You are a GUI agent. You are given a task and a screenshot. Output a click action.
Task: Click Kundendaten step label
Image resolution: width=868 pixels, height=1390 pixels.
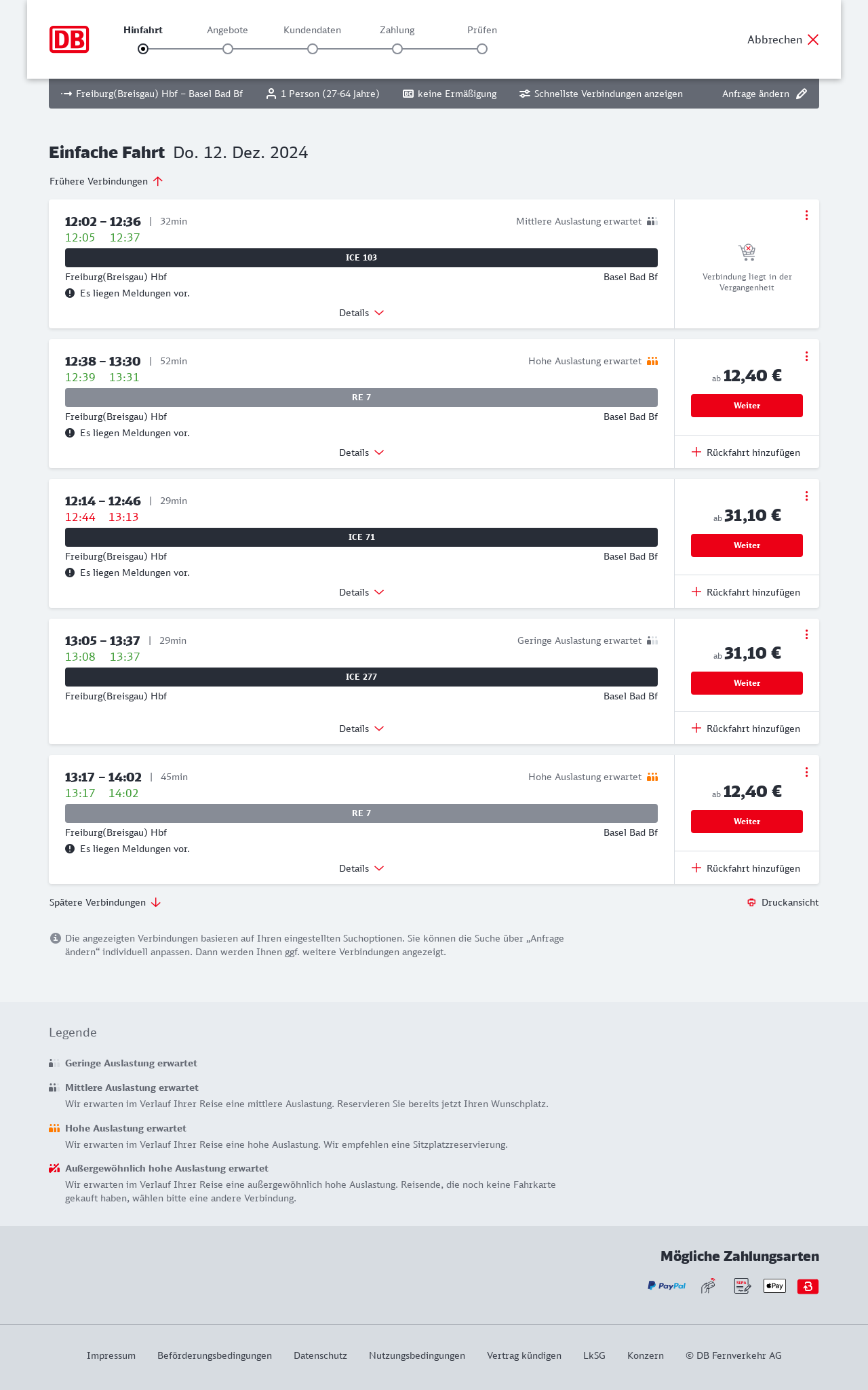[312, 30]
